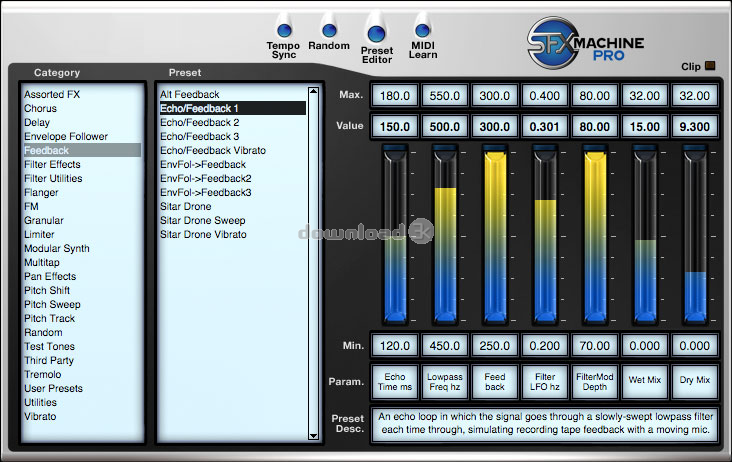Select the Assorted FX category
This screenshot has height=462, width=732.
pyautogui.click(x=52, y=94)
